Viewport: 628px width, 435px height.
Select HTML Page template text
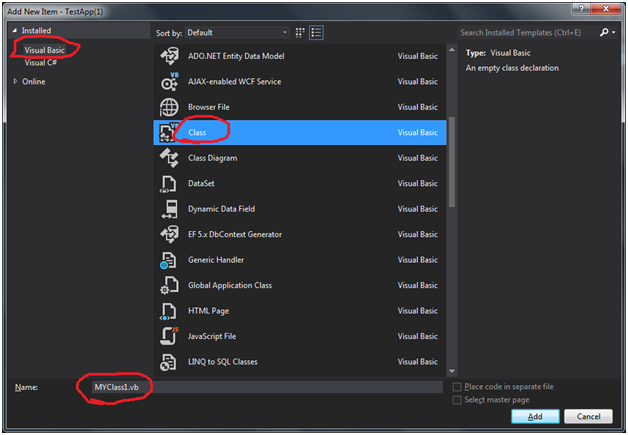coord(208,311)
